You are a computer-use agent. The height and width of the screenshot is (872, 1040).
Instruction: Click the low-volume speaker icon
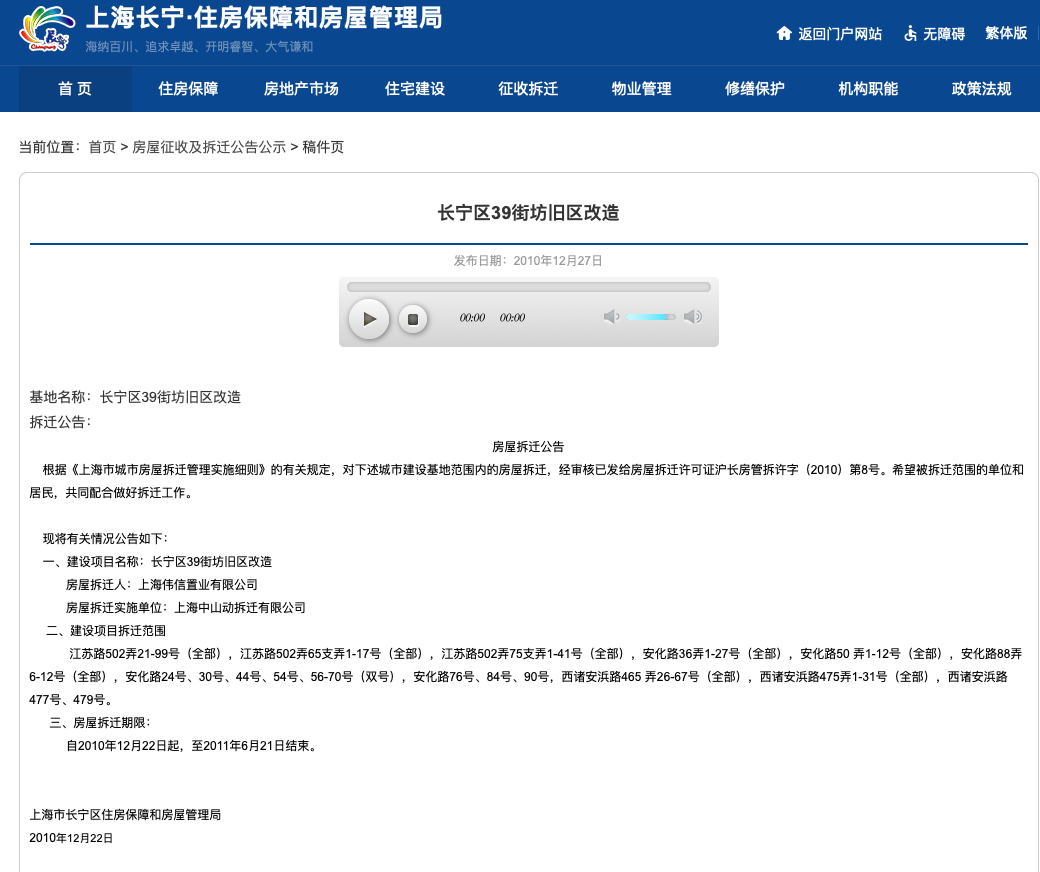[611, 317]
